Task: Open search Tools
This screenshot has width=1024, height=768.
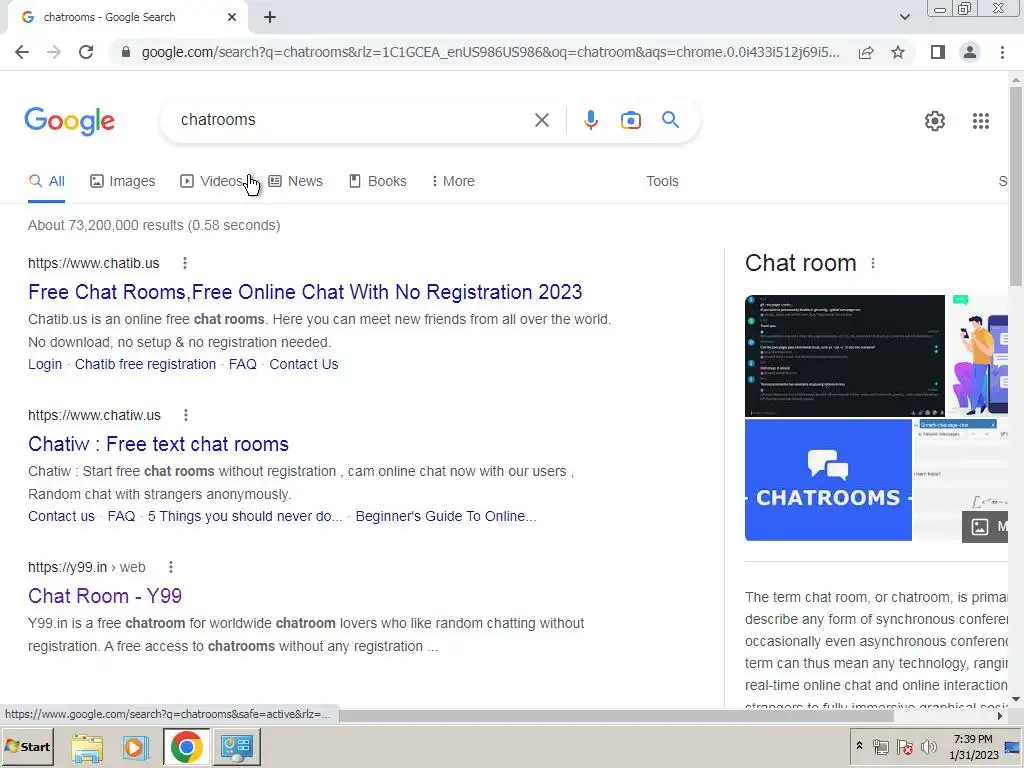Action: click(662, 182)
